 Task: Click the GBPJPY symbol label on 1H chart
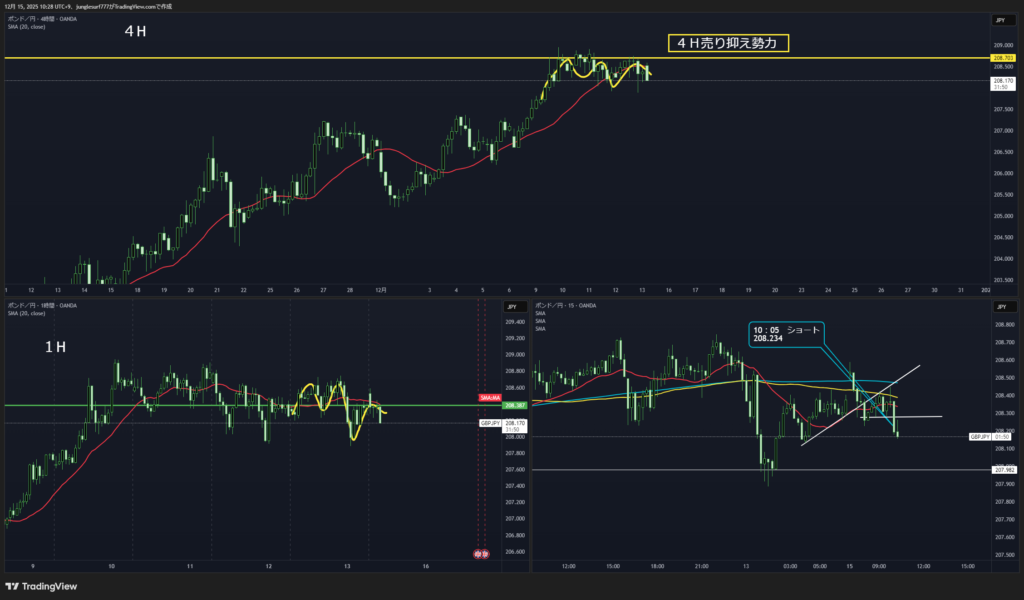tap(489, 423)
